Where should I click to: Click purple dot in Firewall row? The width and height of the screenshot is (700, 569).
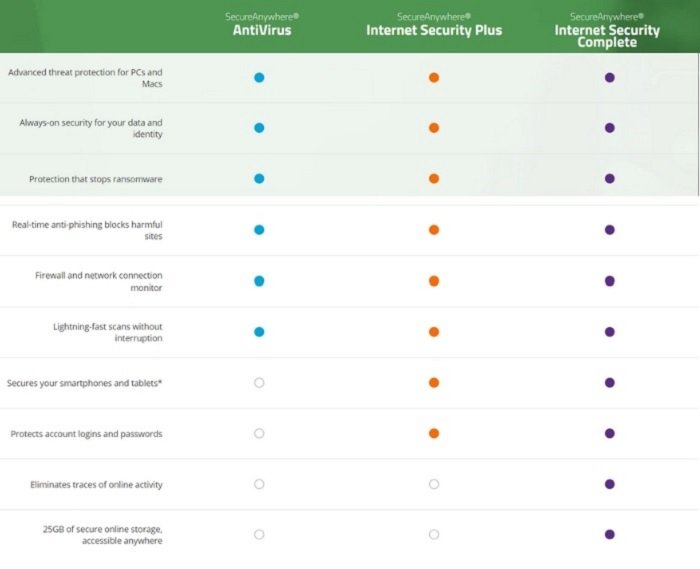[610, 281]
